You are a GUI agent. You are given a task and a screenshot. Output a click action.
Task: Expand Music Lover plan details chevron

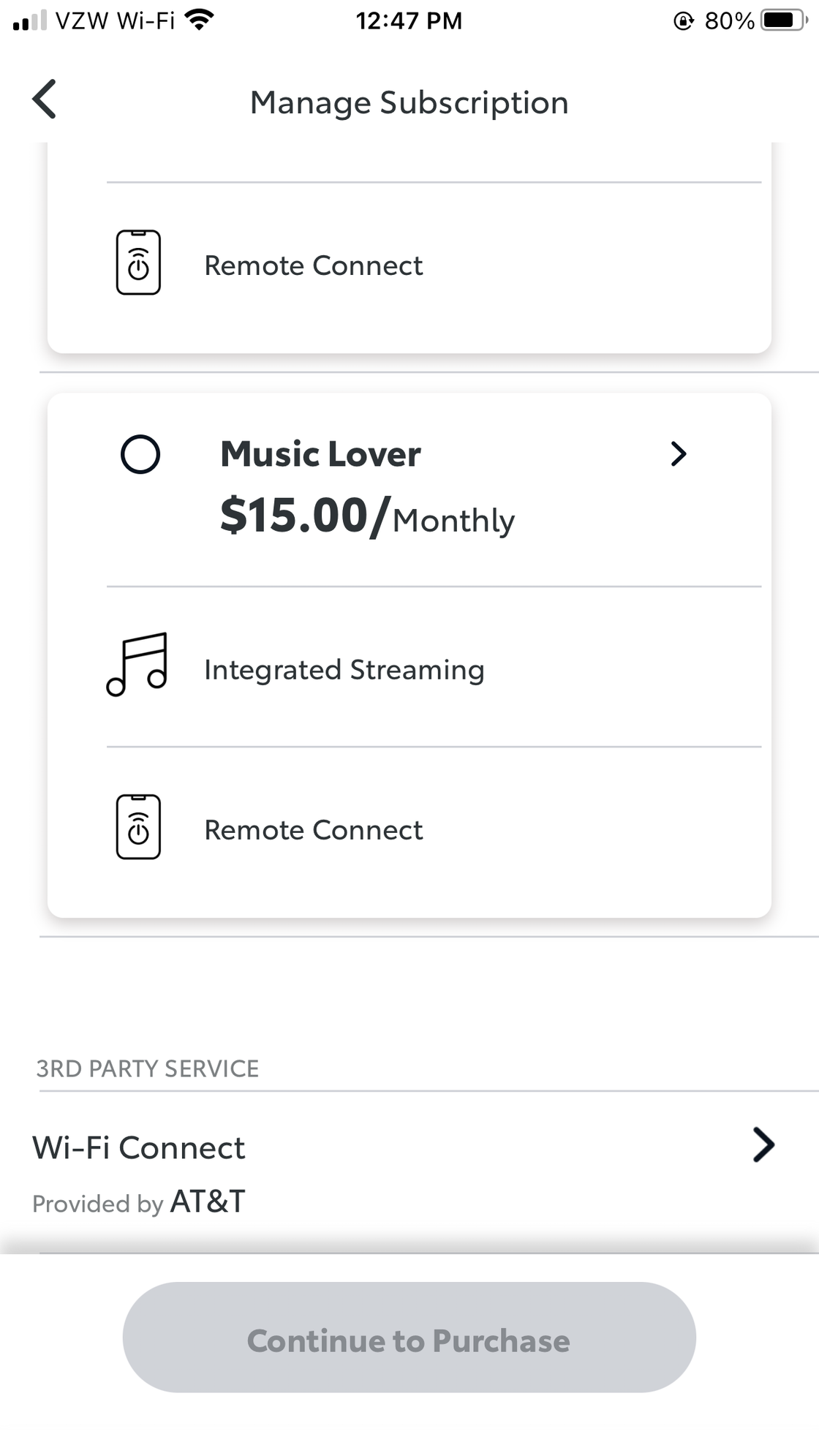click(x=679, y=454)
